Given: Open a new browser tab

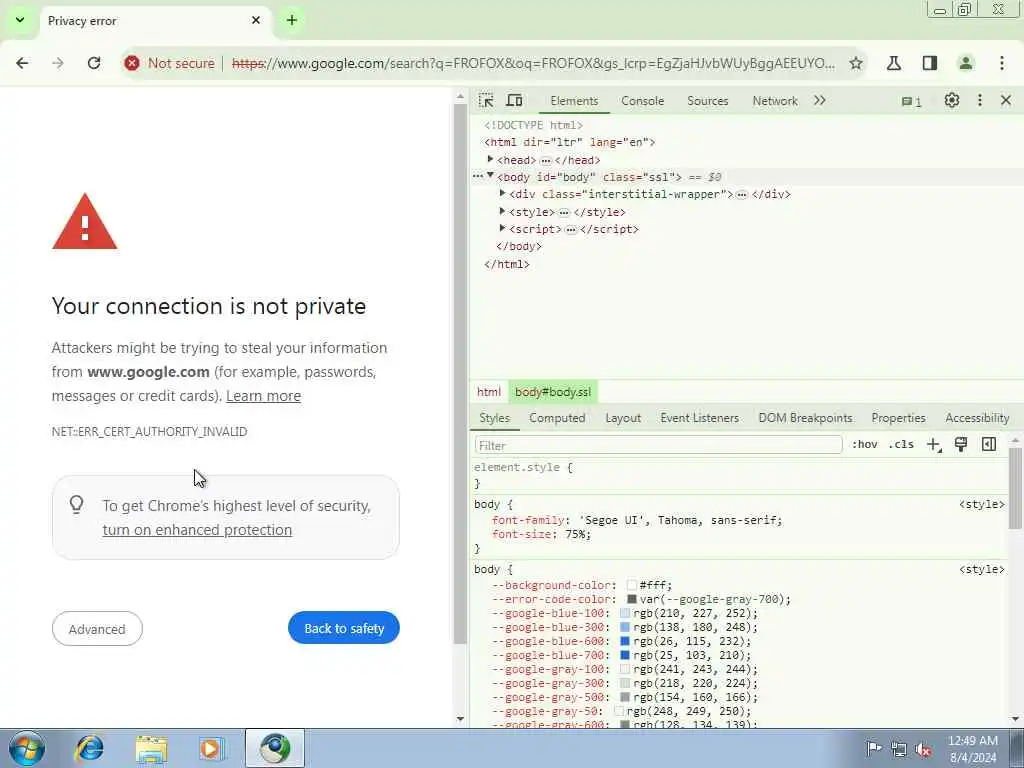Looking at the screenshot, I should pos(291,20).
